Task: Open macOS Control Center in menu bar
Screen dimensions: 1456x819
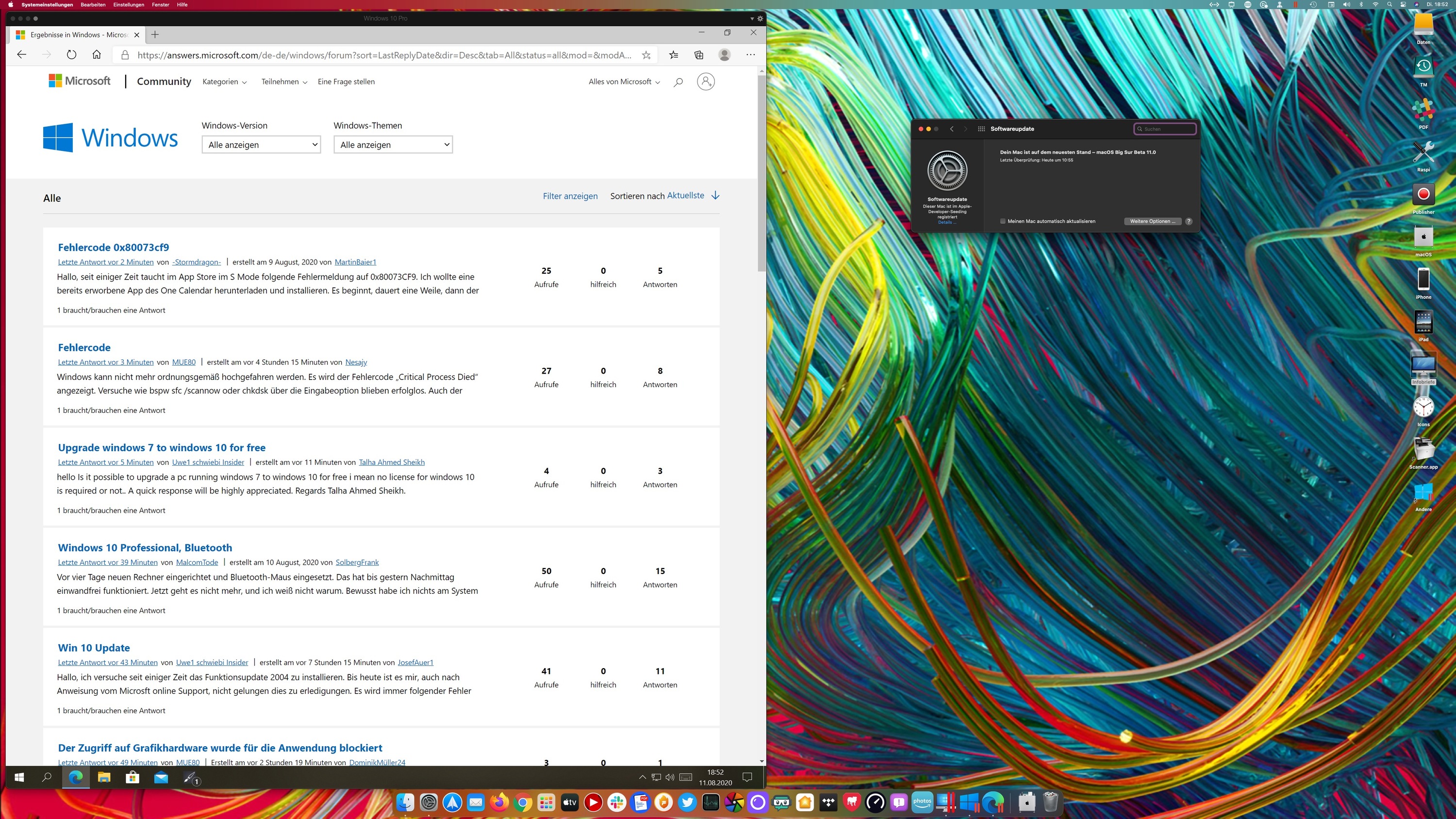Action: (1403, 4)
